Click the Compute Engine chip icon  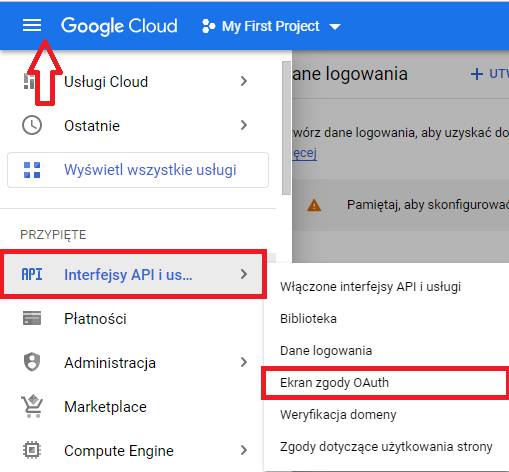32,450
